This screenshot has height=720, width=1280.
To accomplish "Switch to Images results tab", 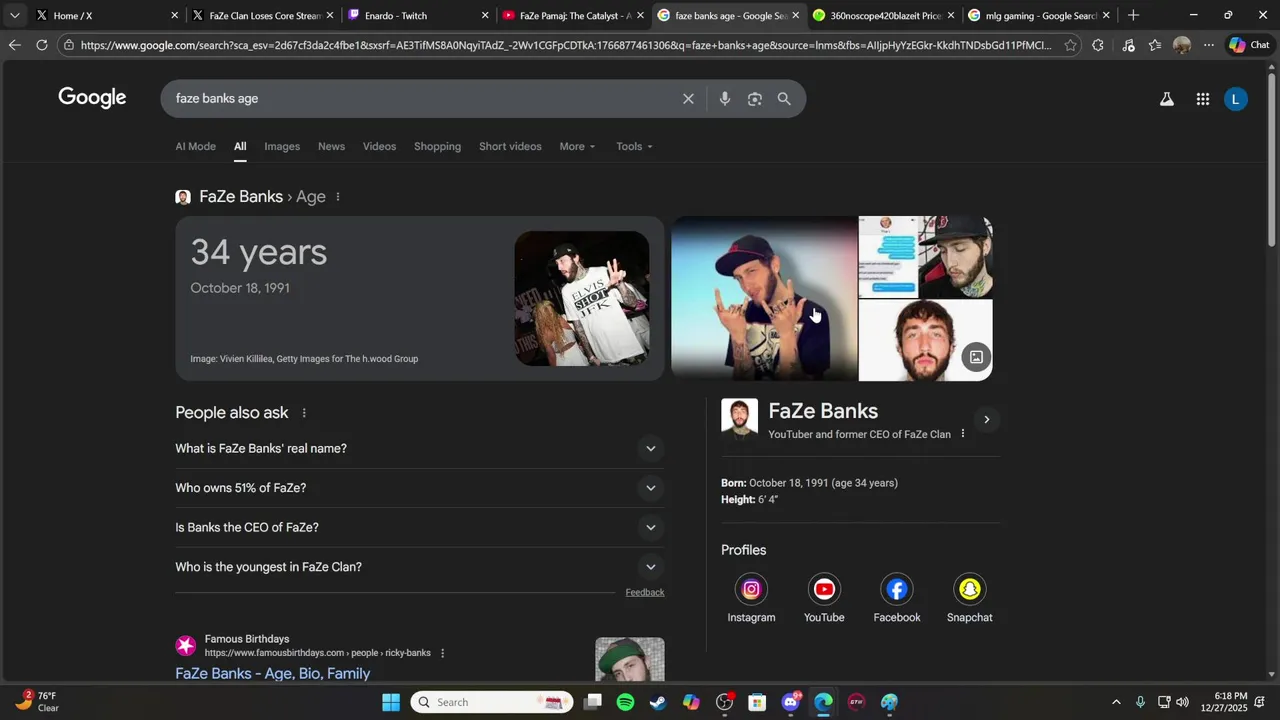I will [x=282, y=147].
